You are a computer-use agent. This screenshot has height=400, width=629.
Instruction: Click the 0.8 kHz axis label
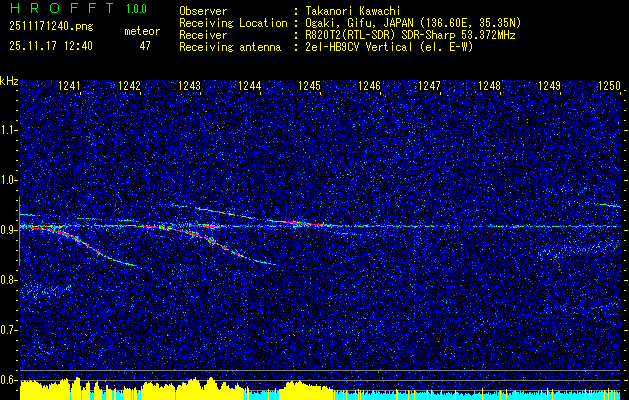pyautogui.click(x=9, y=280)
